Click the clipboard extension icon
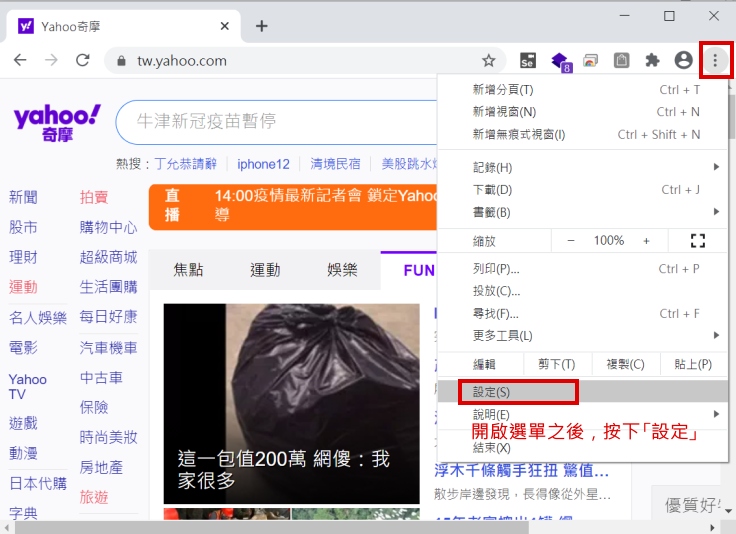 pyautogui.click(x=621, y=61)
